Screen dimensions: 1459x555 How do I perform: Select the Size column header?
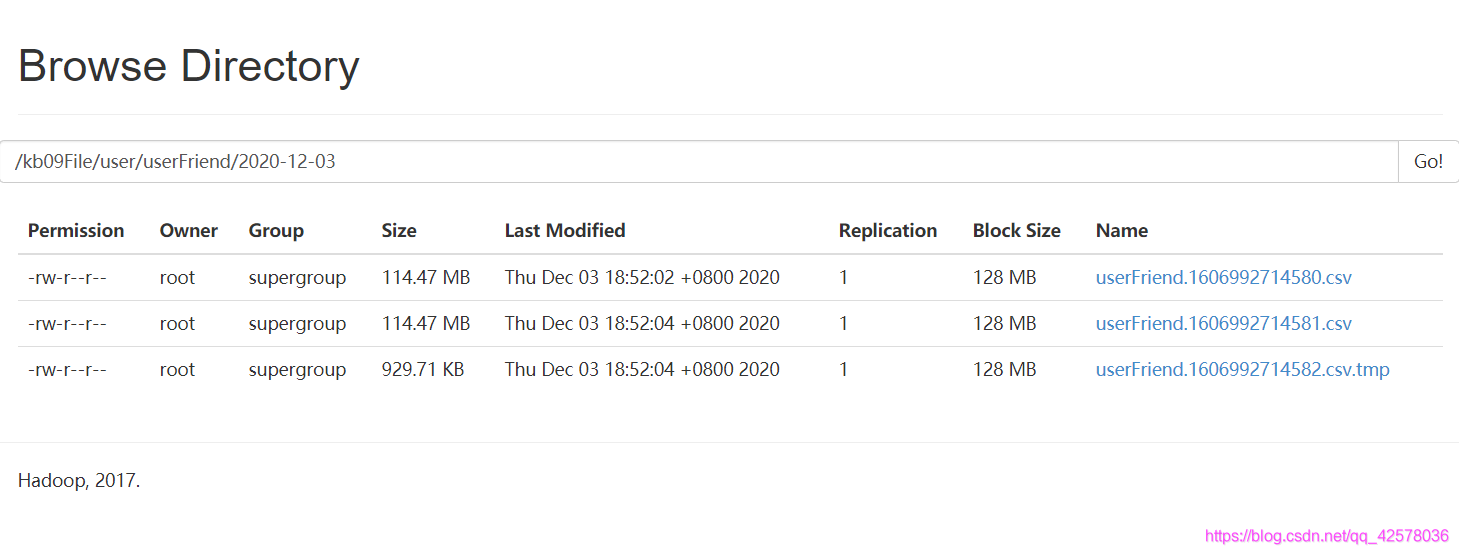(x=398, y=230)
